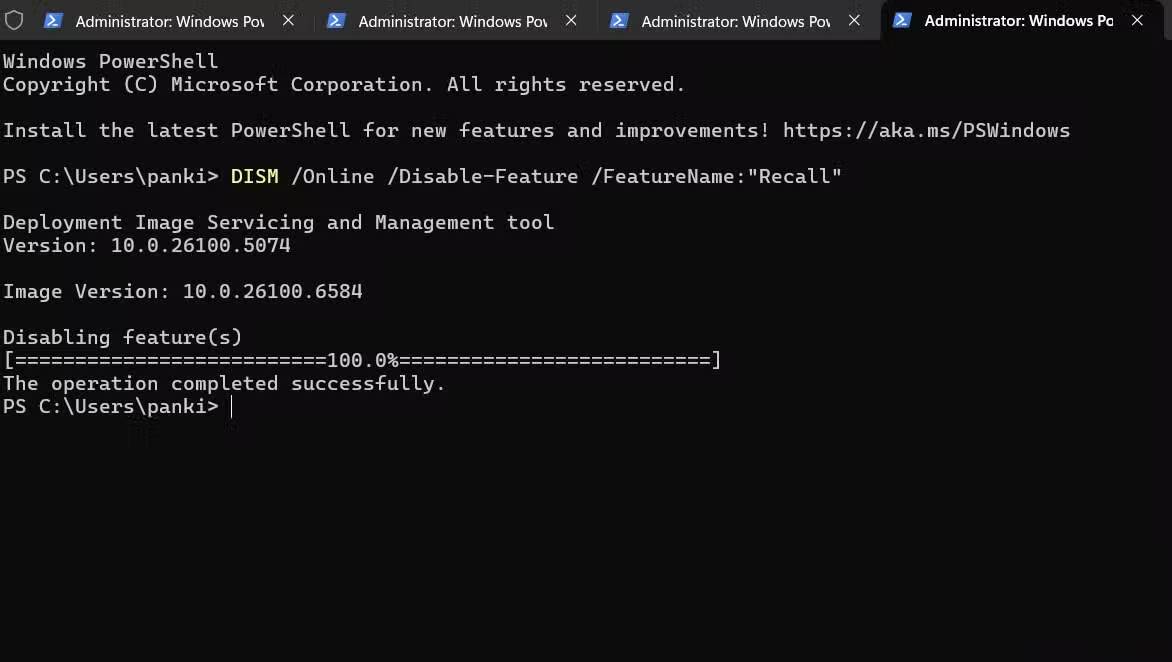Click the PowerShell icon on the third tab
This screenshot has width=1172, height=662.
point(619,20)
